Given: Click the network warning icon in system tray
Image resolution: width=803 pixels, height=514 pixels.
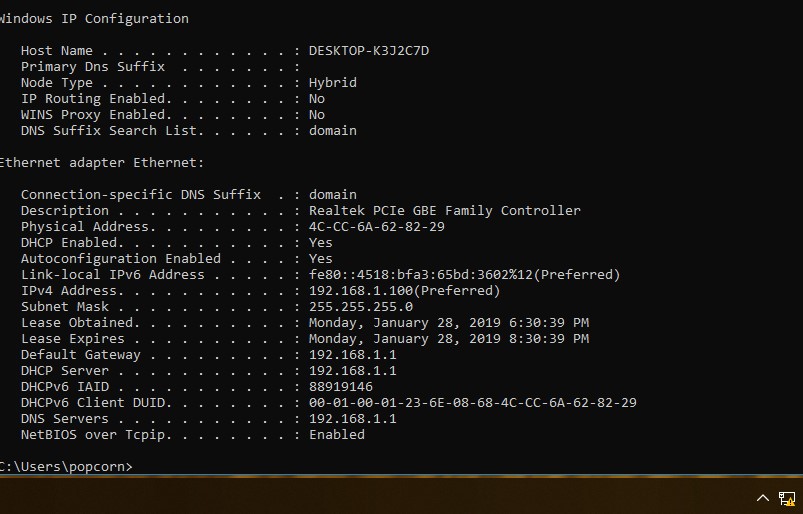Looking at the screenshot, I should tap(786, 497).
